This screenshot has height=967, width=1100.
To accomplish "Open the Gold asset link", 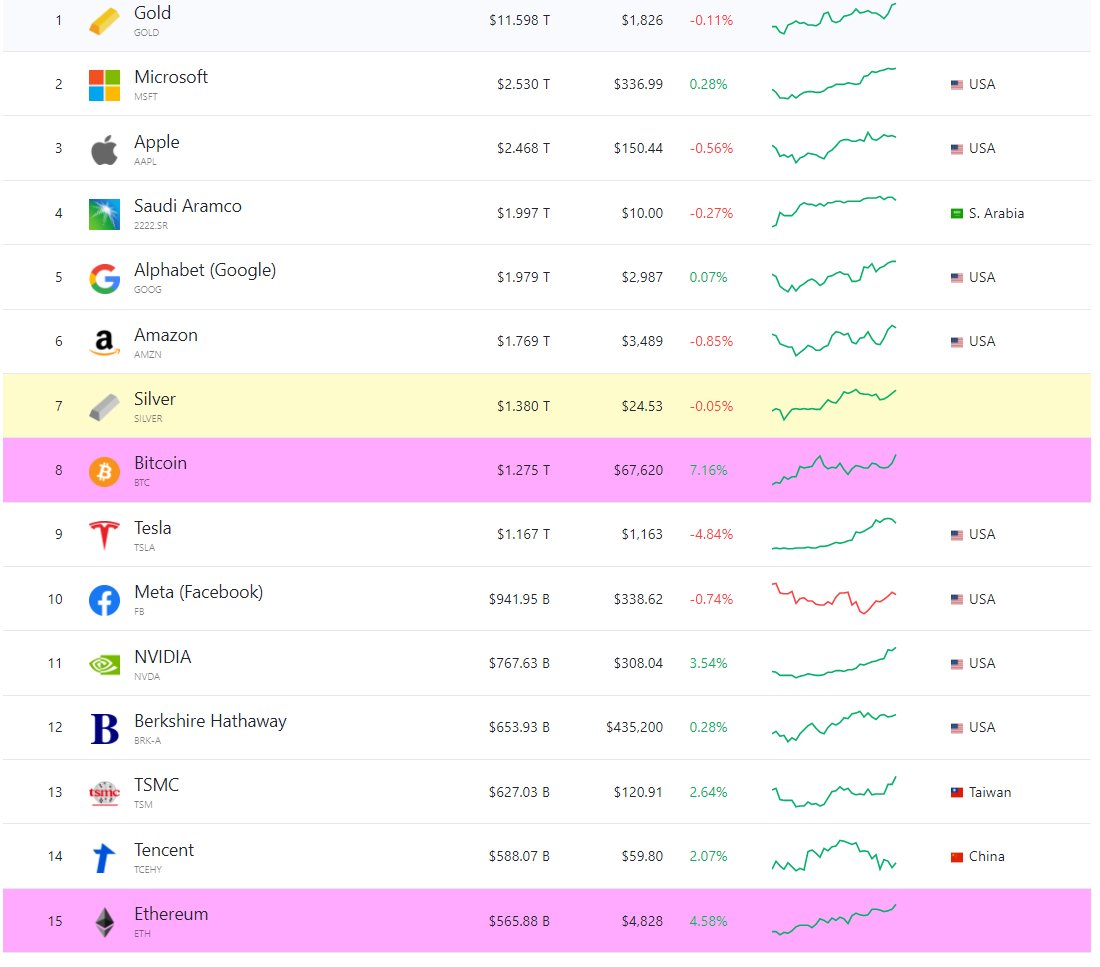I will click(152, 13).
